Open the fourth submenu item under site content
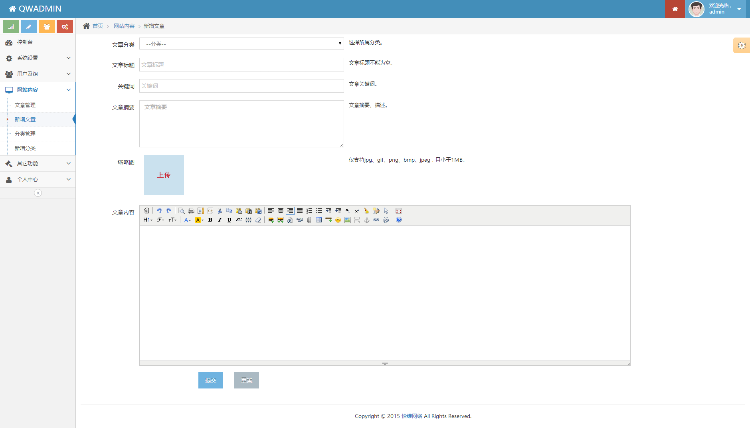The height and width of the screenshot is (428, 750). tap(25, 148)
